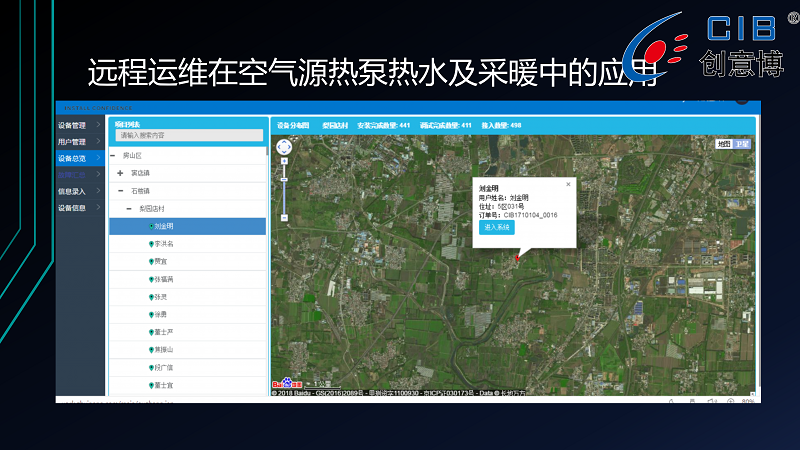Click 梨园店村 in the map header
Image resolution: width=800 pixels, height=450 pixels.
tap(335, 126)
